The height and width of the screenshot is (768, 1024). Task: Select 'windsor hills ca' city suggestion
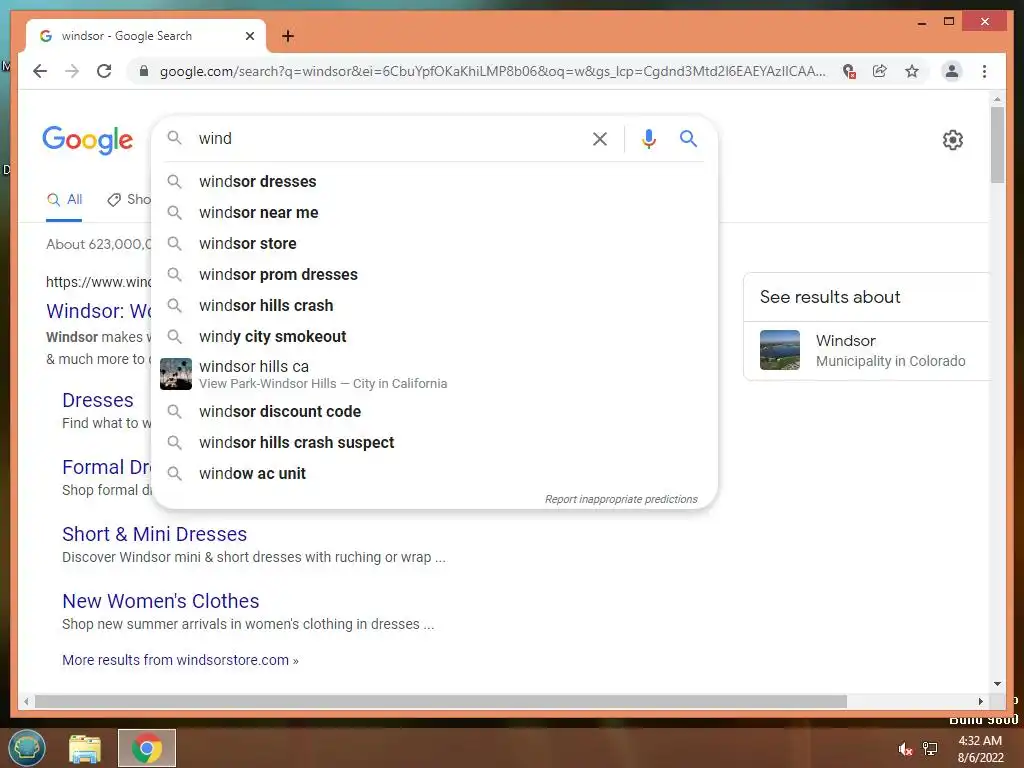point(434,374)
